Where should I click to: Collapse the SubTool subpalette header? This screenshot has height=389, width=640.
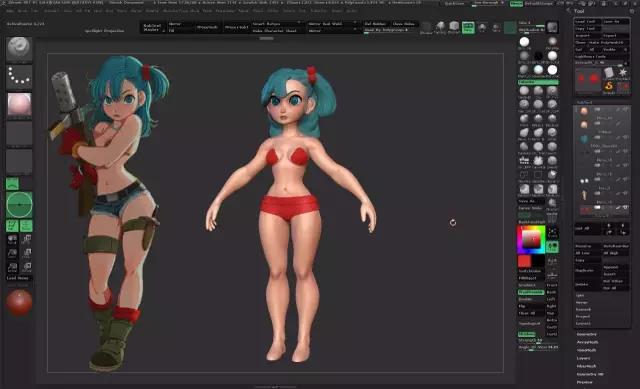coord(584,102)
